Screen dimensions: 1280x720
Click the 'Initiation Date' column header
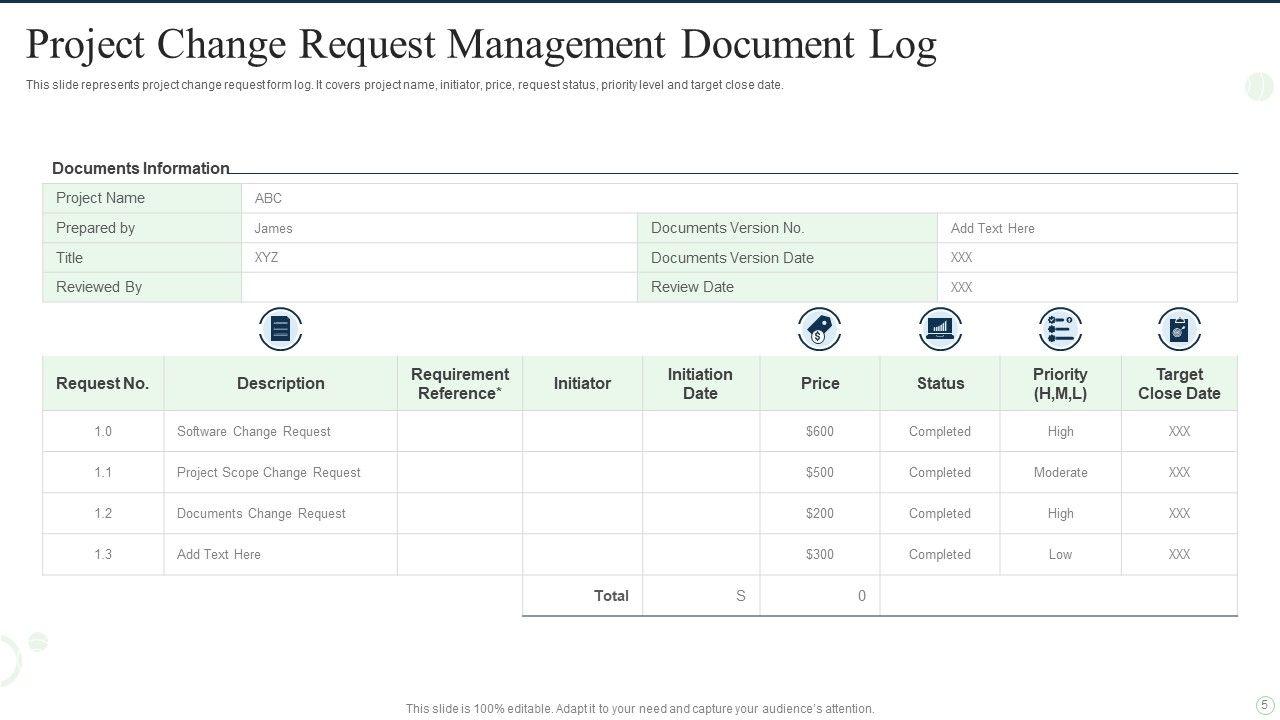tap(700, 383)
